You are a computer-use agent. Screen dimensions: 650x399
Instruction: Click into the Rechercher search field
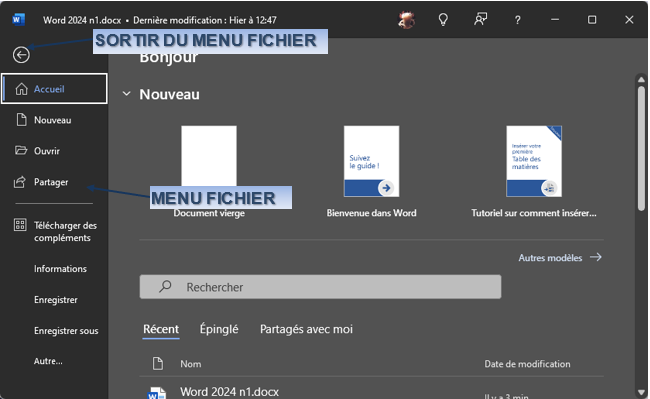point(320,287)
